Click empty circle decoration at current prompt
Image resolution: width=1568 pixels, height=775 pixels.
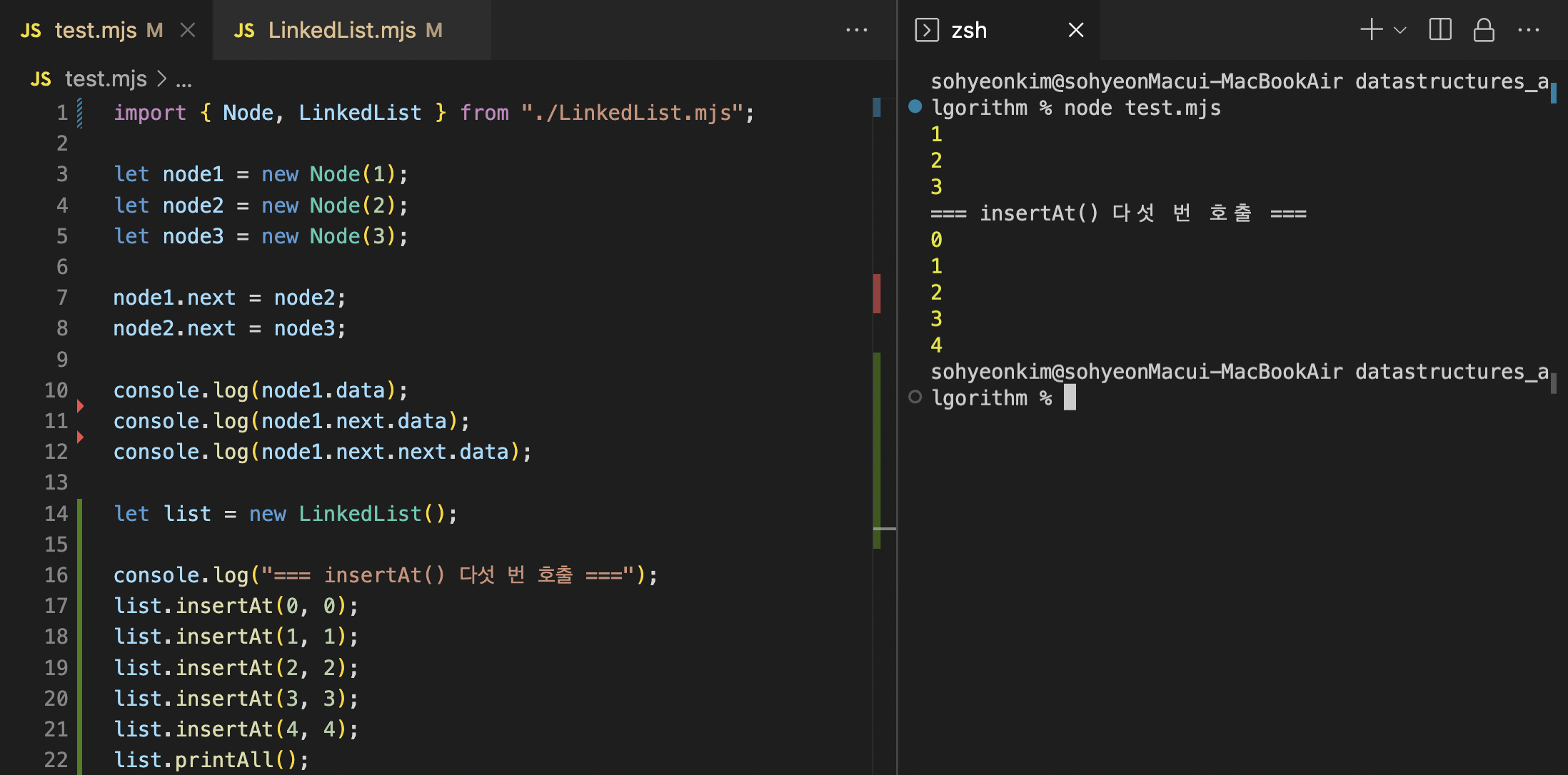coord(915,397)
